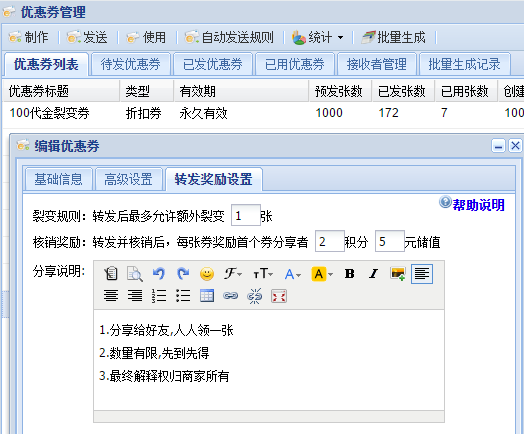Insert a hyperlink with the chain icon
524x434 pixels.
(x=231, y=296)
